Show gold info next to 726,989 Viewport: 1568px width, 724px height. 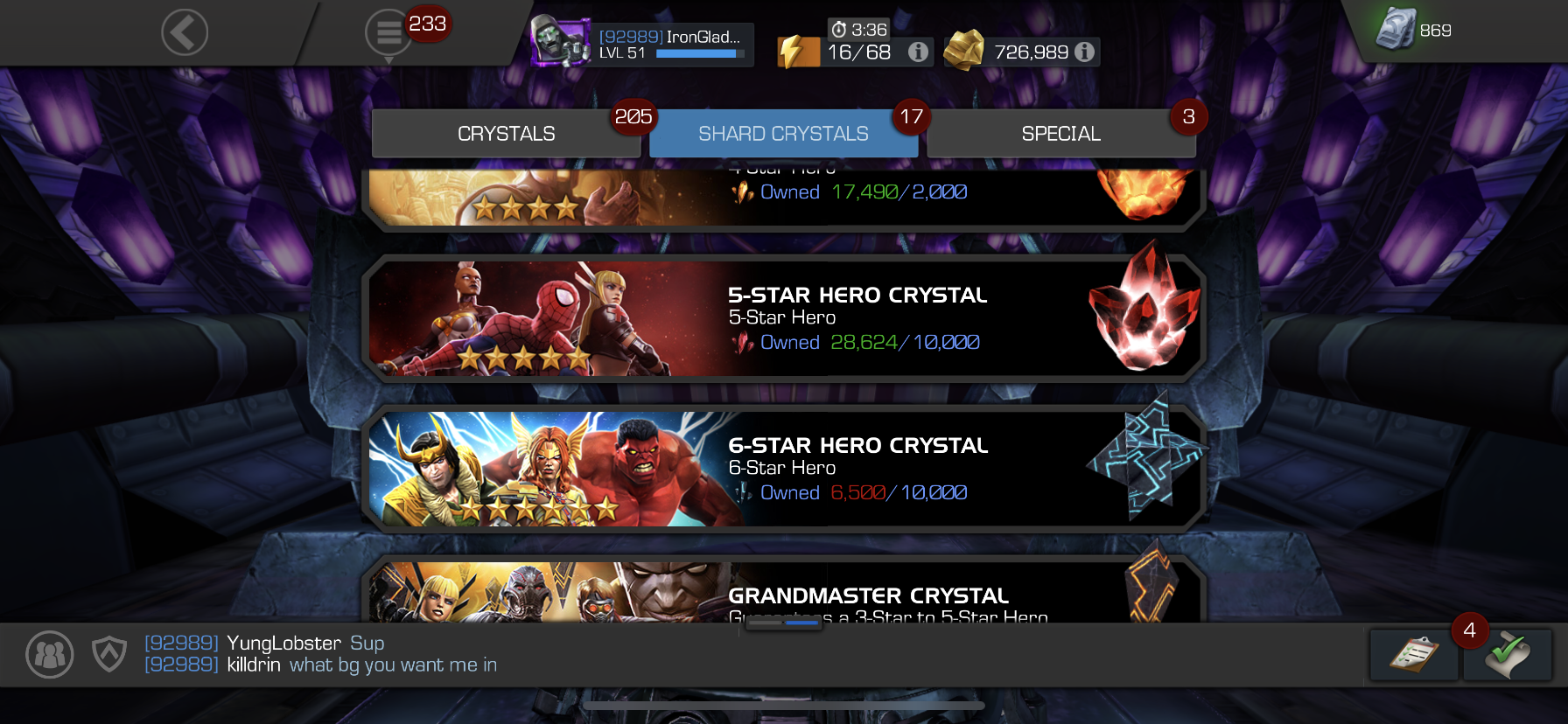pyautogui.click(x=1085, y=52)
